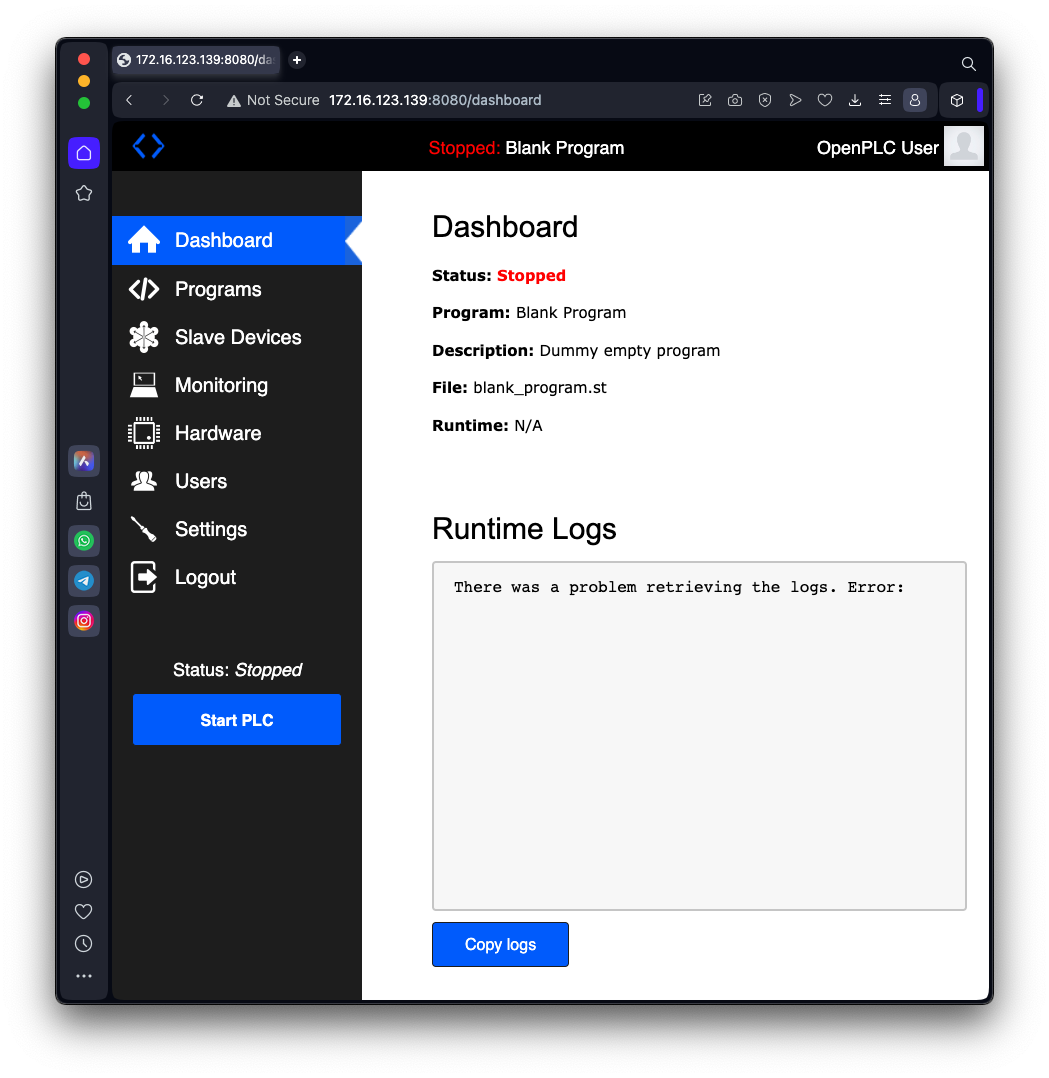Click the red Stopped status value
The image size is (1049, 1078).
coord(531,275)
